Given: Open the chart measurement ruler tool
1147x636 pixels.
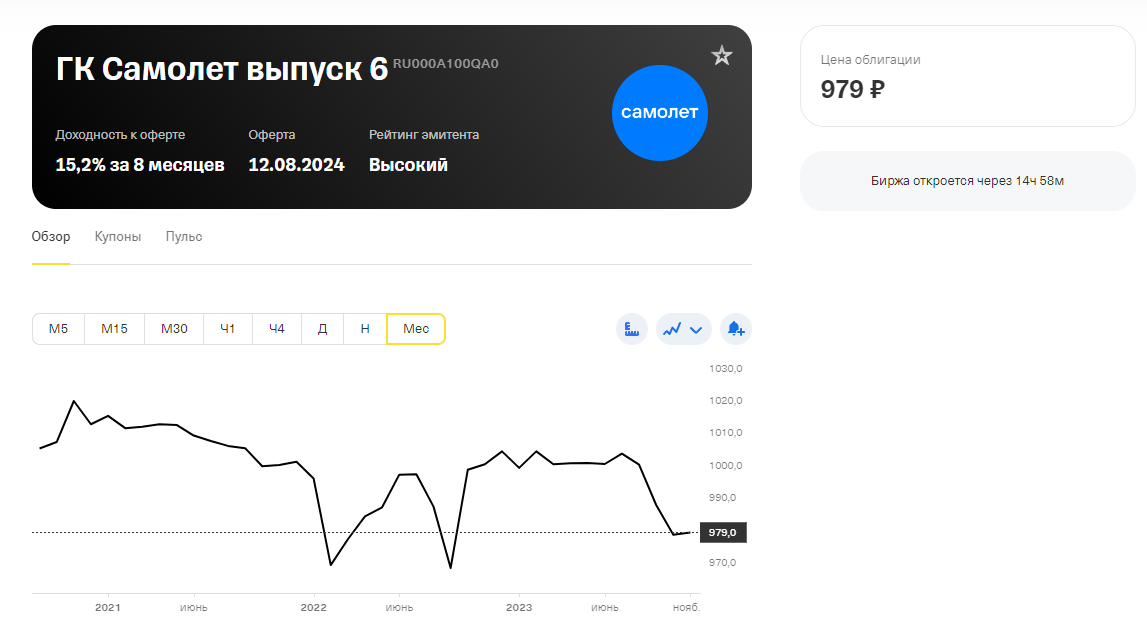Looking at the screenshot, I should coord(632,329).
